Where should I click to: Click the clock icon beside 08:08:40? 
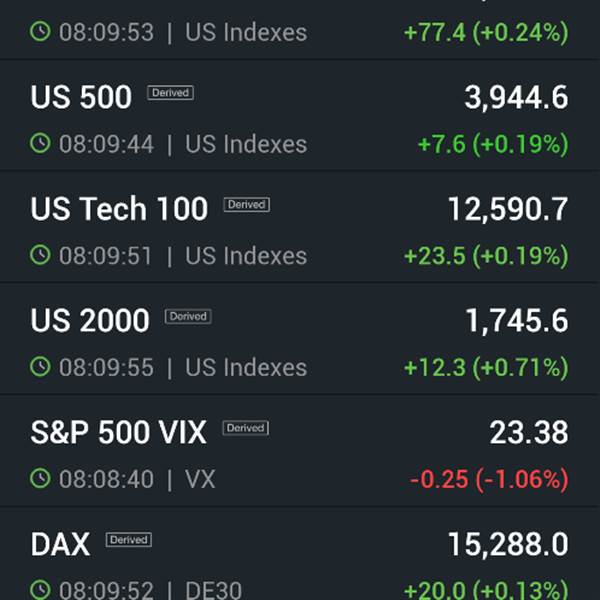coord(40,478)
